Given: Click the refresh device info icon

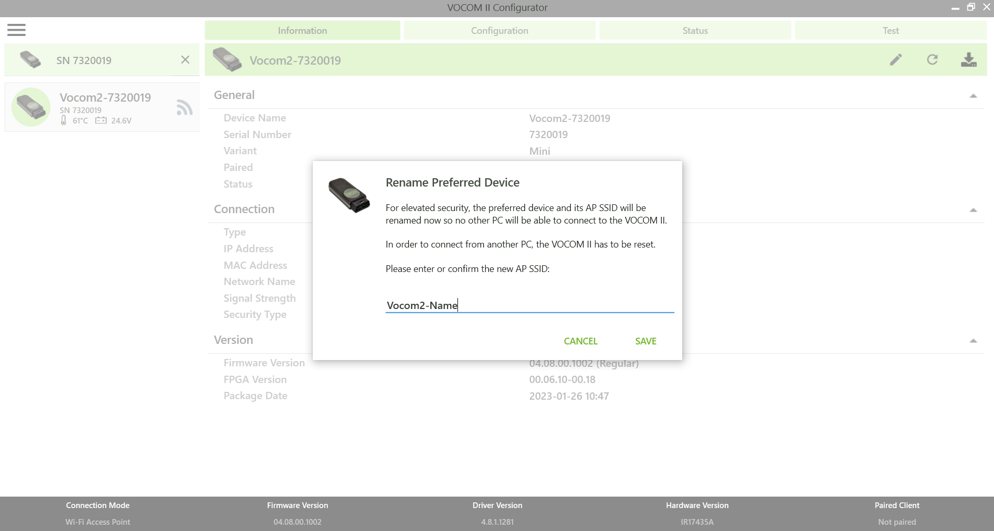Looking at the screenshot, I should click(932, 60).
